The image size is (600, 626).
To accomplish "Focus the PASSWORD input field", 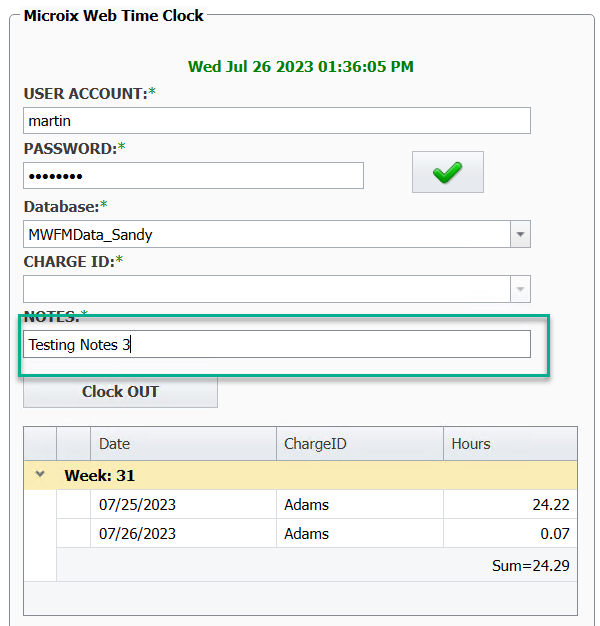I will pyautogui.click(x=193, y=176).
